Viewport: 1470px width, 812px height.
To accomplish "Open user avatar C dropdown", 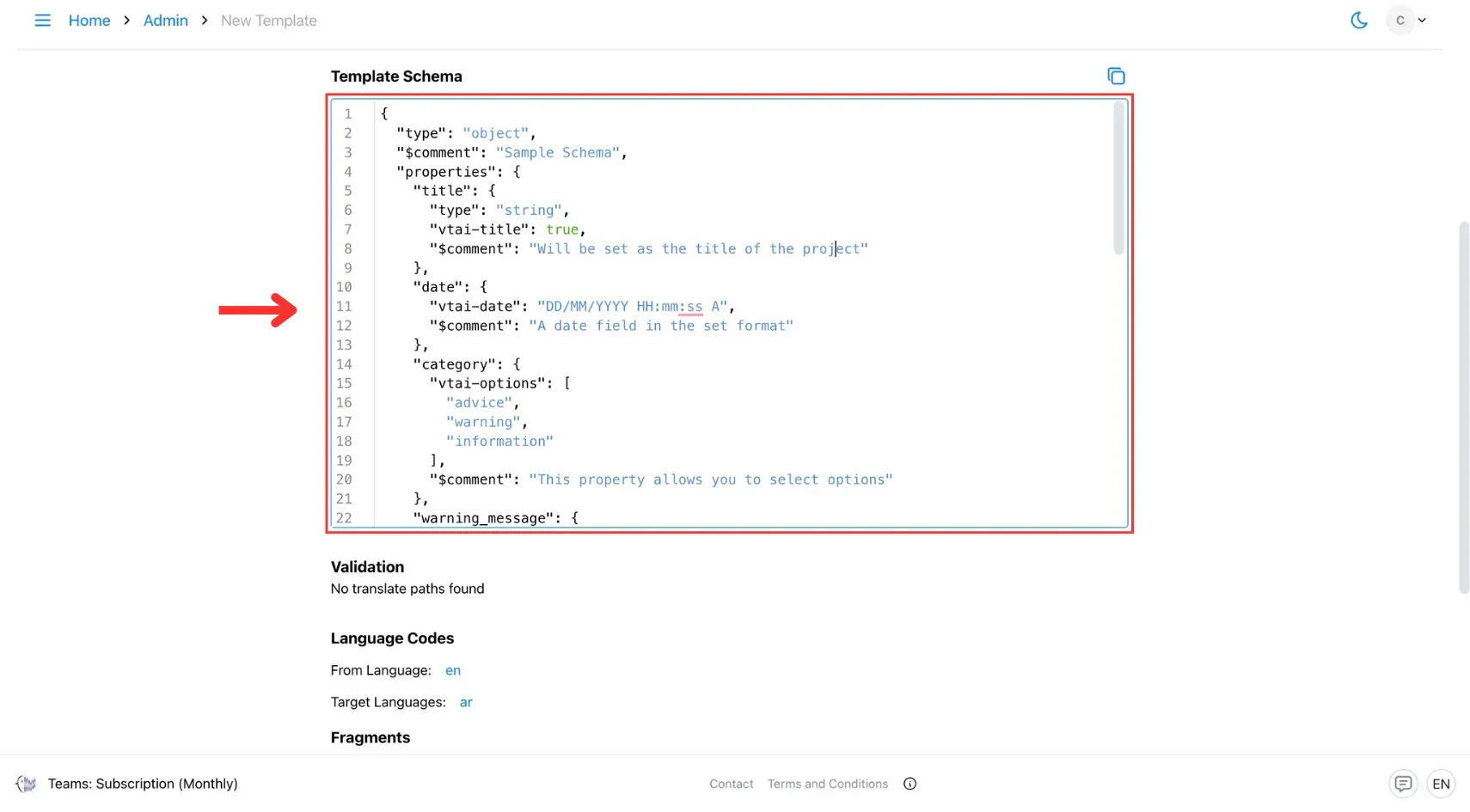I will [x=1407, y=20].
